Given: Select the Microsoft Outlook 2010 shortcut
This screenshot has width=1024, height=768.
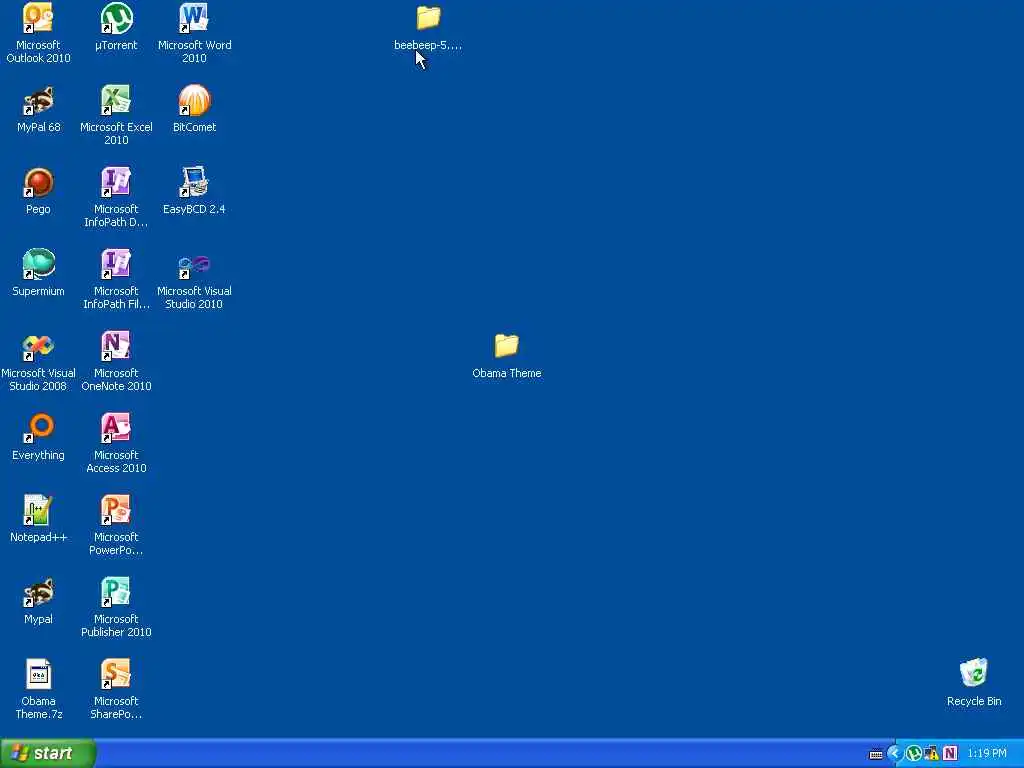Looking at the screenshot, I should 38,33.
